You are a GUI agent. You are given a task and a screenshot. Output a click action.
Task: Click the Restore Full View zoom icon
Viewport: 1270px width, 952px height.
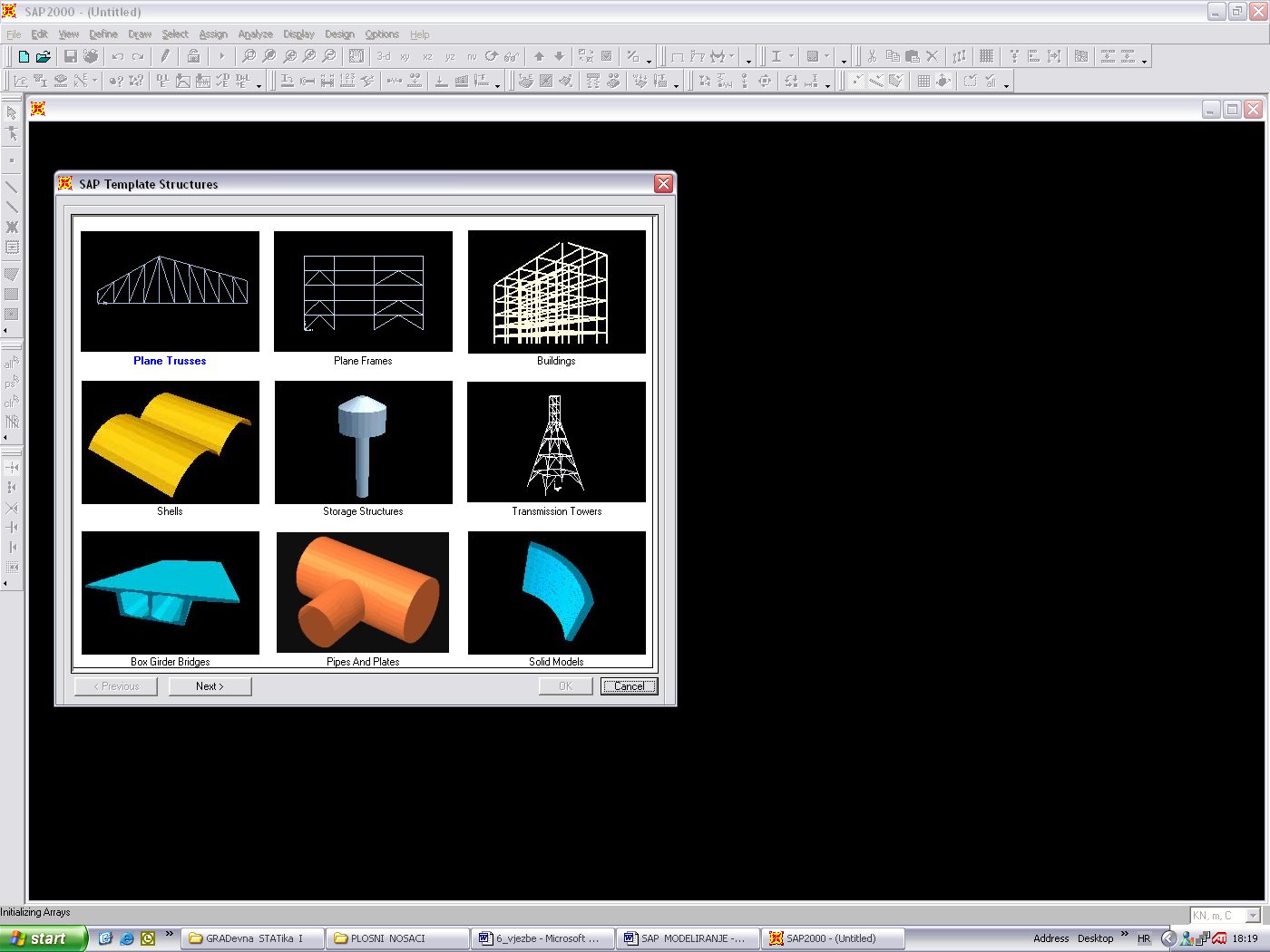(x=269, y=56)
